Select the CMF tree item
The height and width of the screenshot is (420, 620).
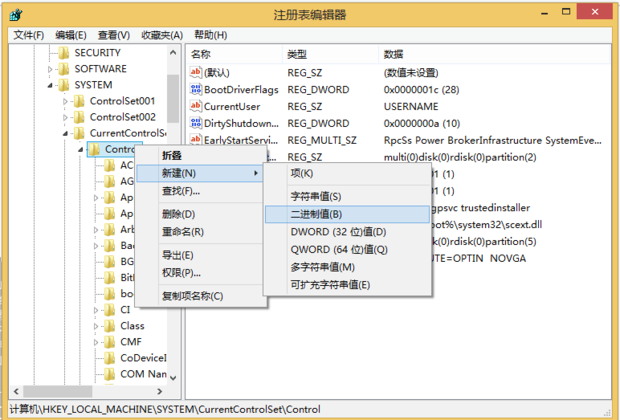(x=132, y=341)
